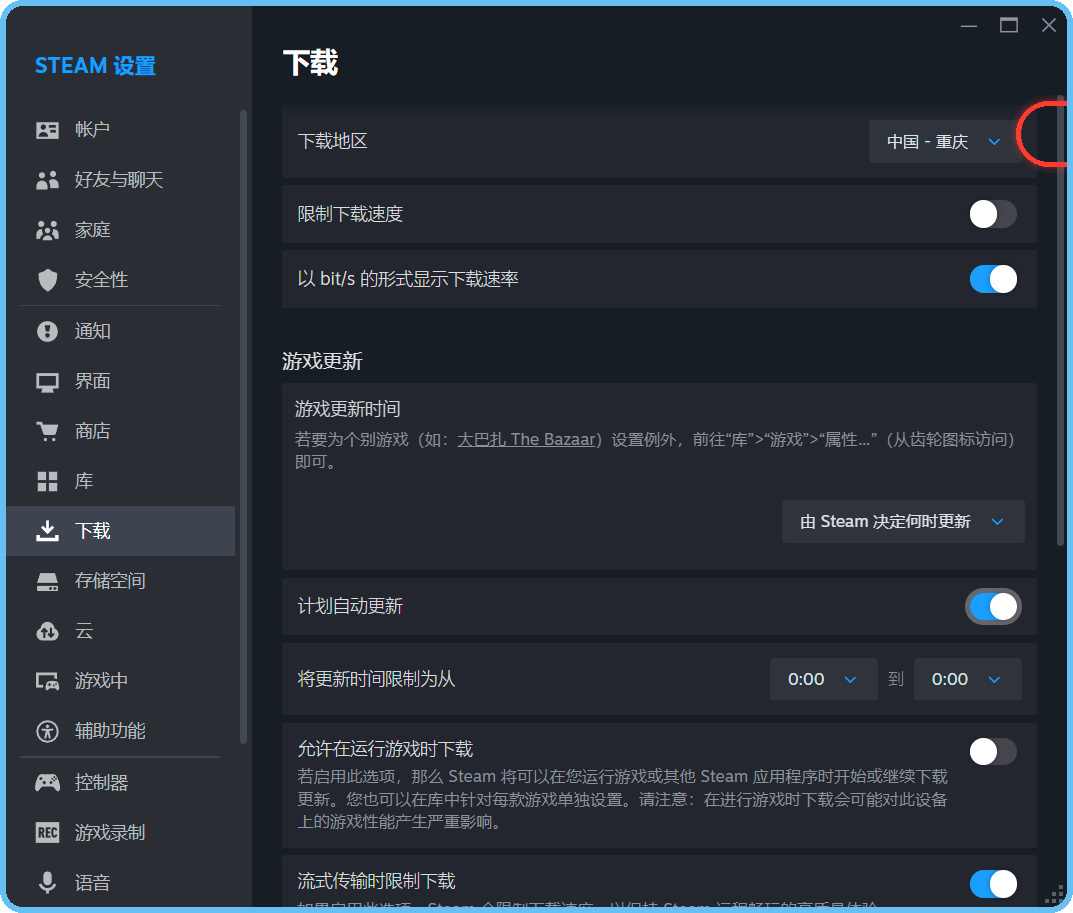Viewport: 1073px width, 913px height.
Task: Click the sidebar vertical scrollbar
Action: tap(243, 427)
